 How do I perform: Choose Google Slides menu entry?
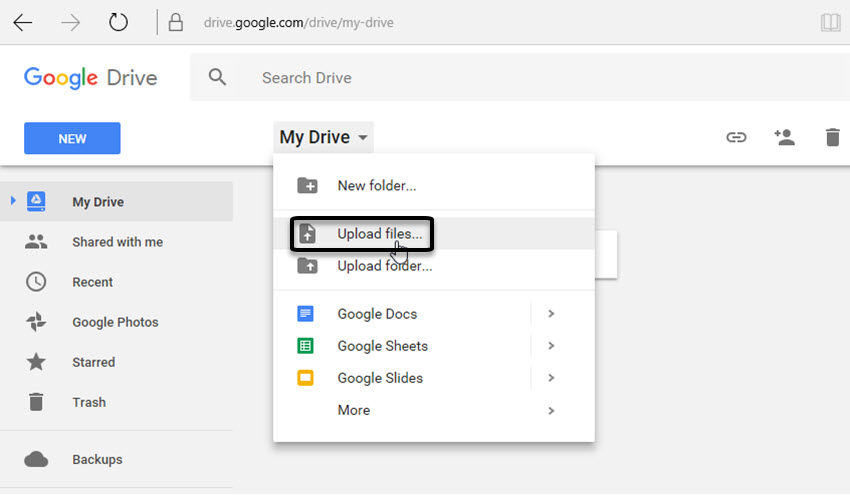coord(434,377)
